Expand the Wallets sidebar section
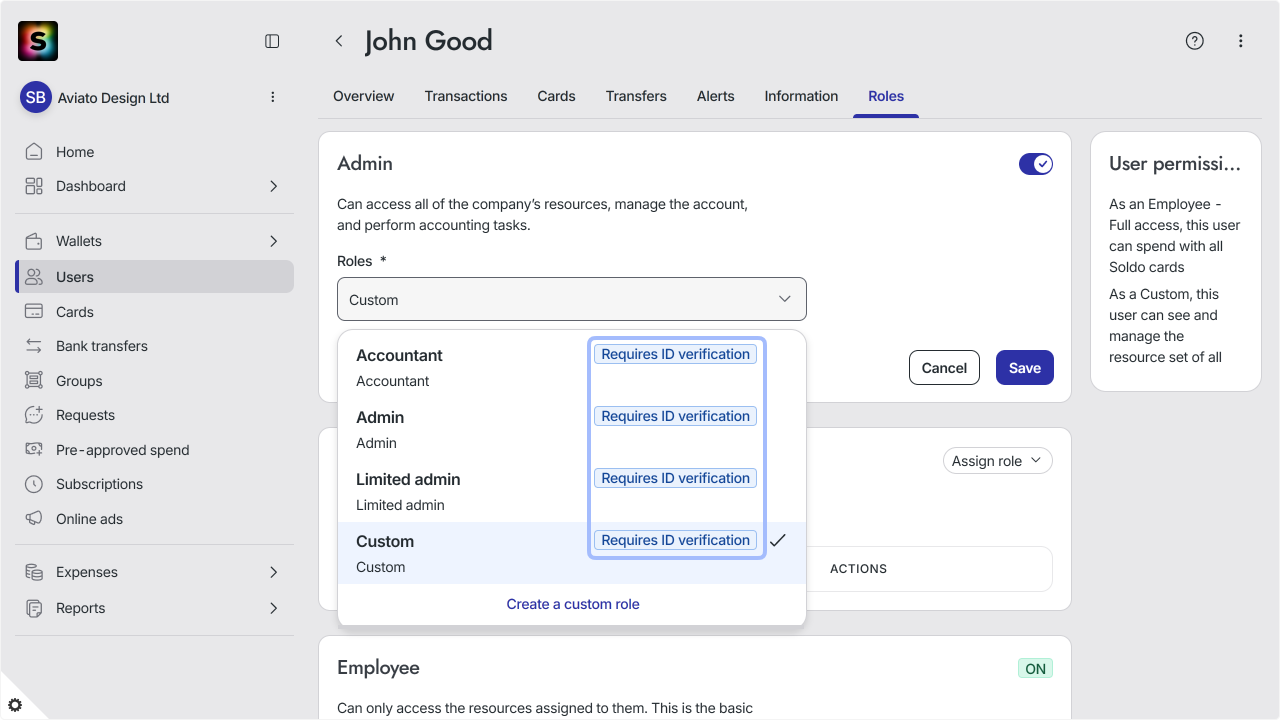The image size is (1280, 720). click(x=155, y=241)
